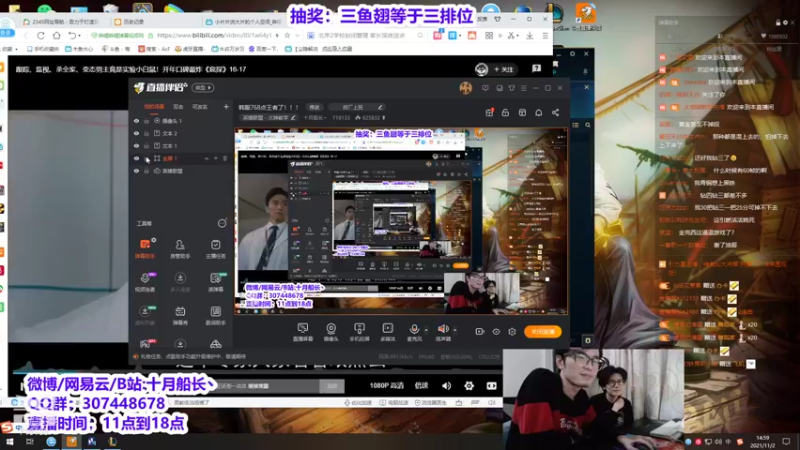Image resolution: width=800 pixels, height=450 pixels.
Task: Delete the 全屏 1 source with trash icon
Action: click(x=225, y=159)
